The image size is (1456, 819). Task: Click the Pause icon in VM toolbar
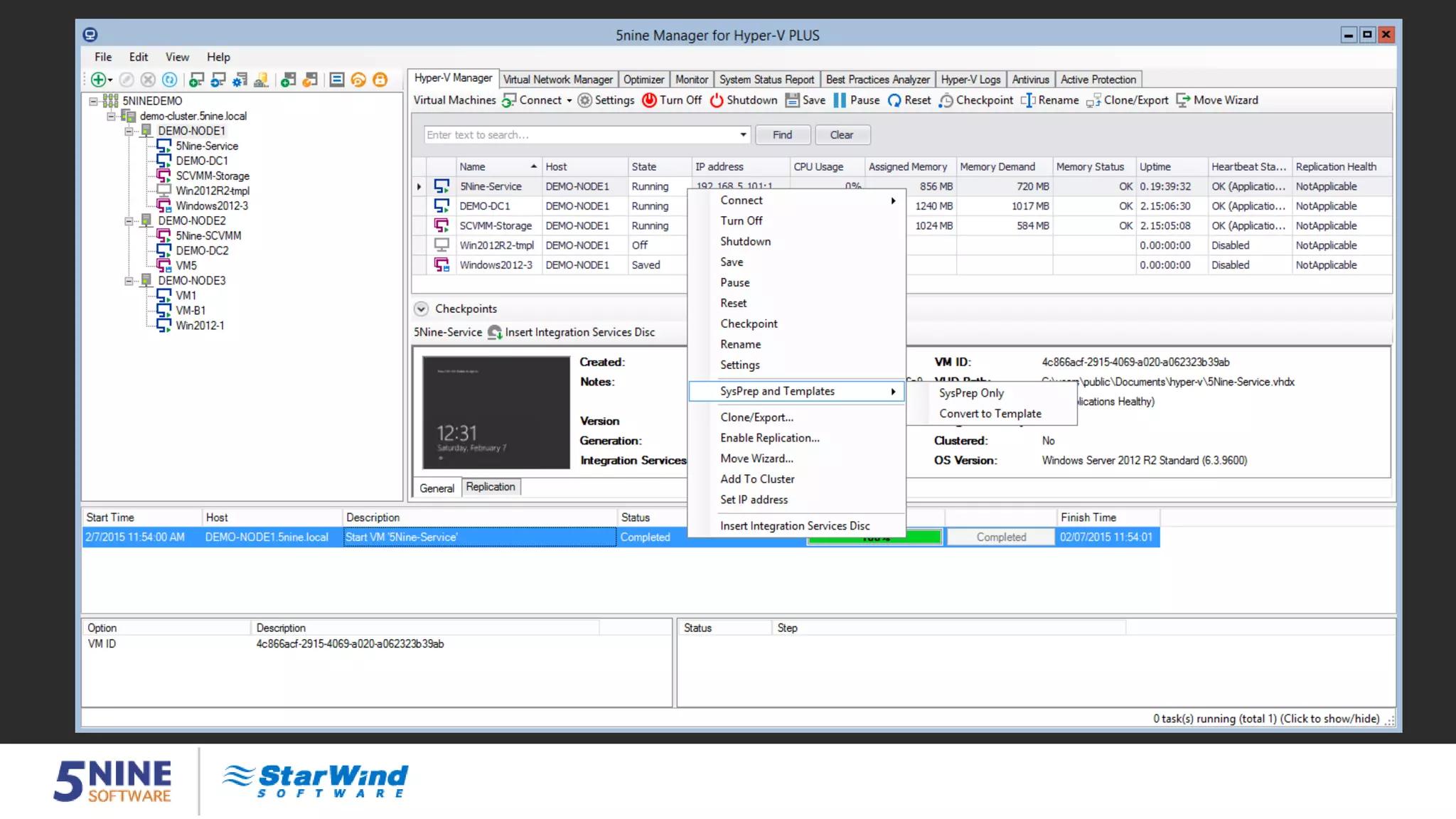pos(840,100)
